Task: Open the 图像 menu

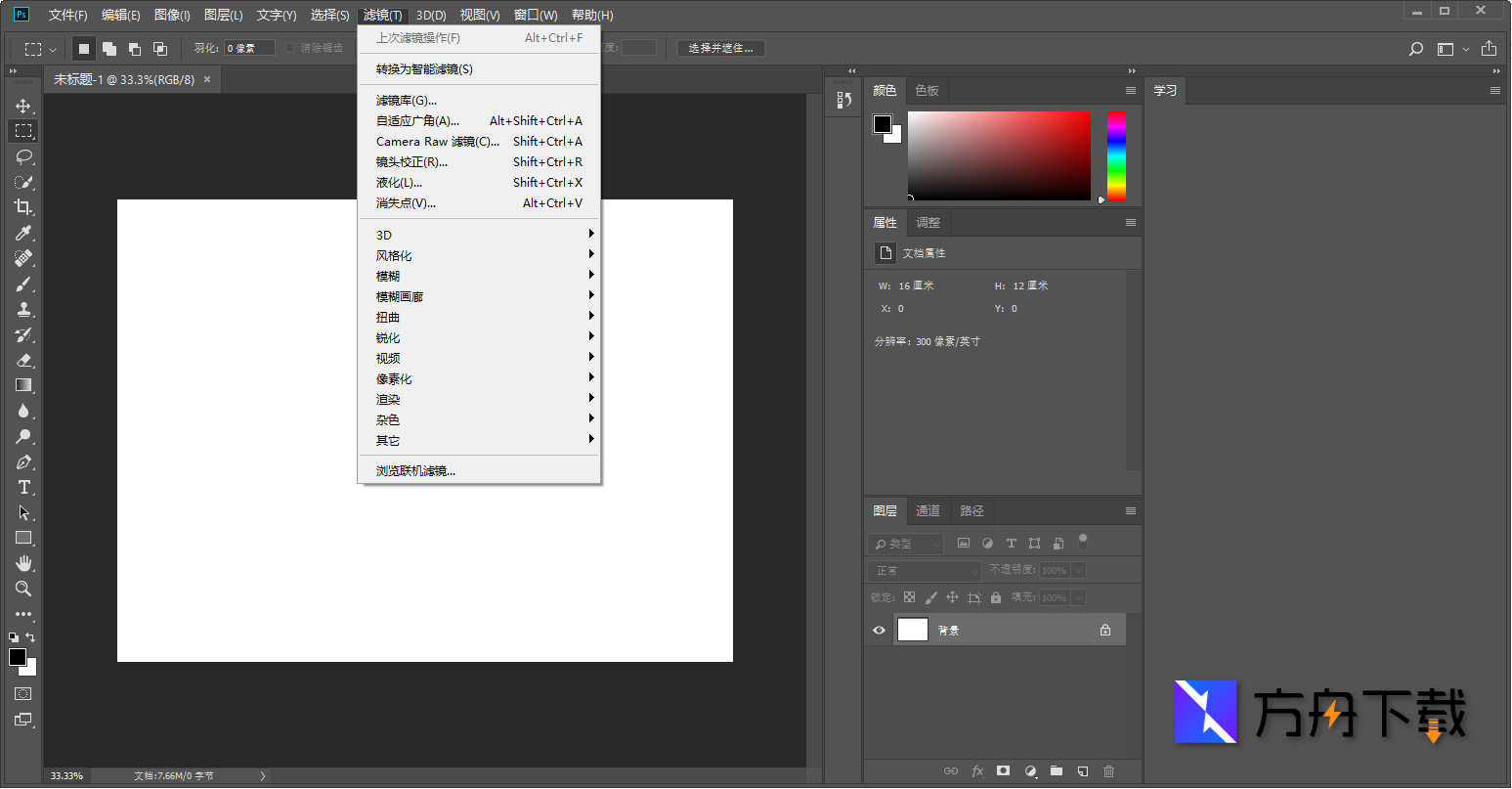Action: tap(171, 15)
